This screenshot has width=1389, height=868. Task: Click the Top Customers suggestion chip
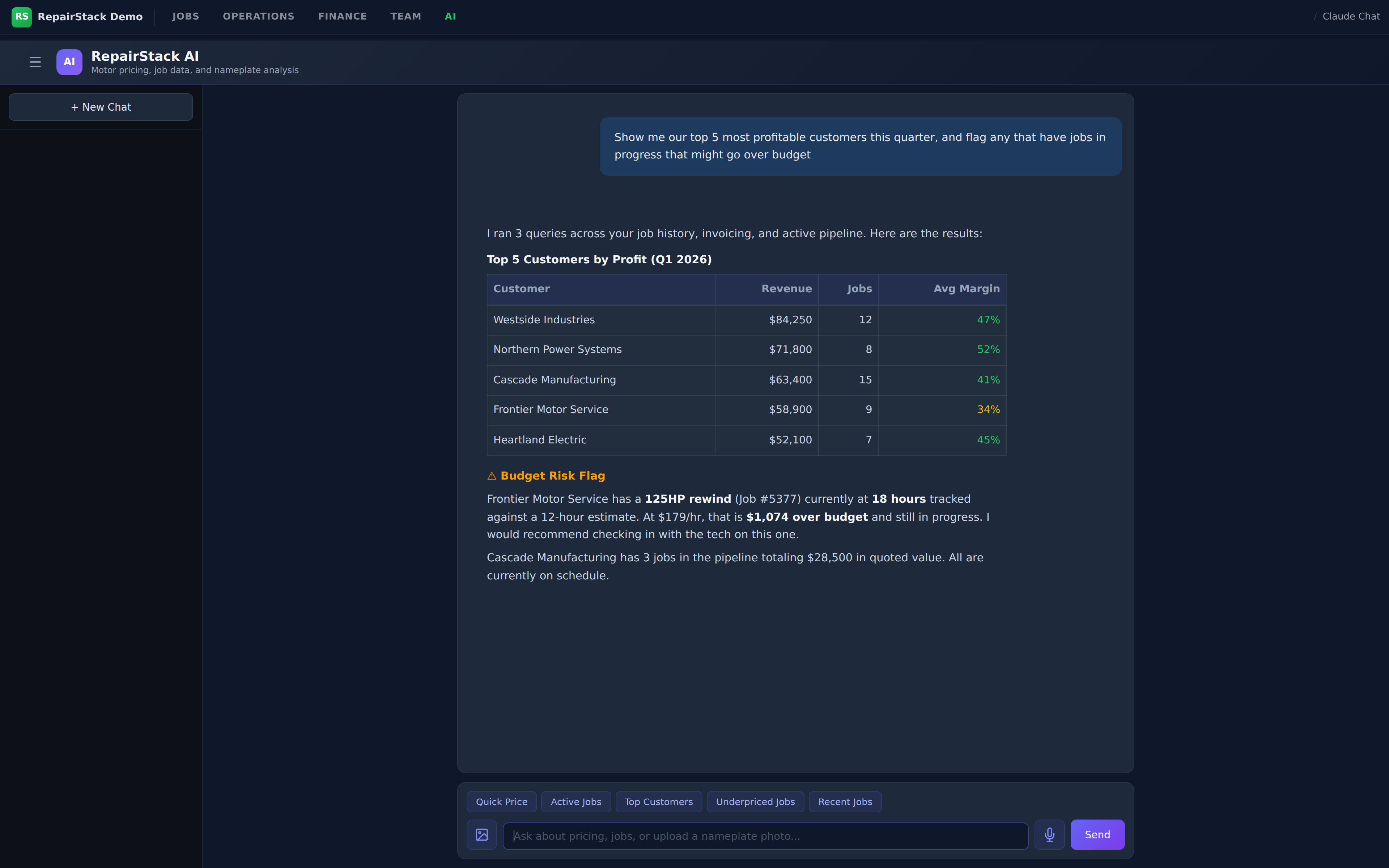658,802
